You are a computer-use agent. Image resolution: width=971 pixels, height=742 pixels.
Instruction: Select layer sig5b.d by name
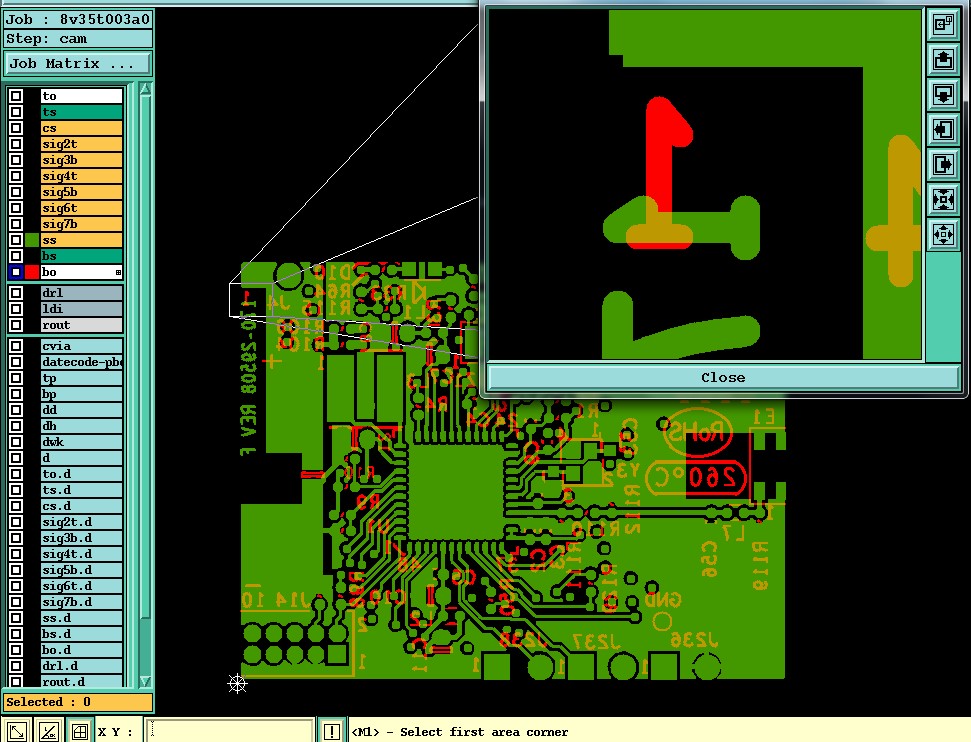(82, 570)
